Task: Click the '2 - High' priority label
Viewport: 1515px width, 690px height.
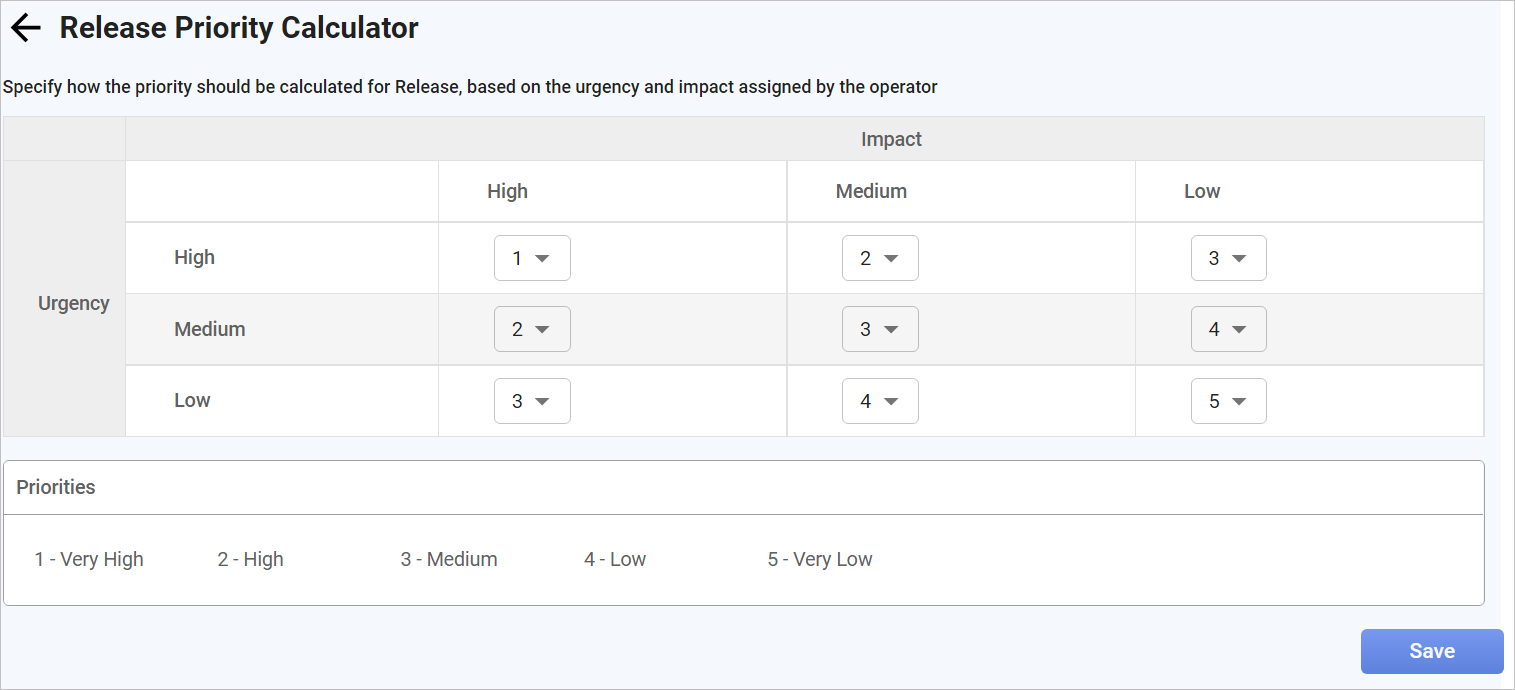Action: pyautogui.click(x=250, y=559)
